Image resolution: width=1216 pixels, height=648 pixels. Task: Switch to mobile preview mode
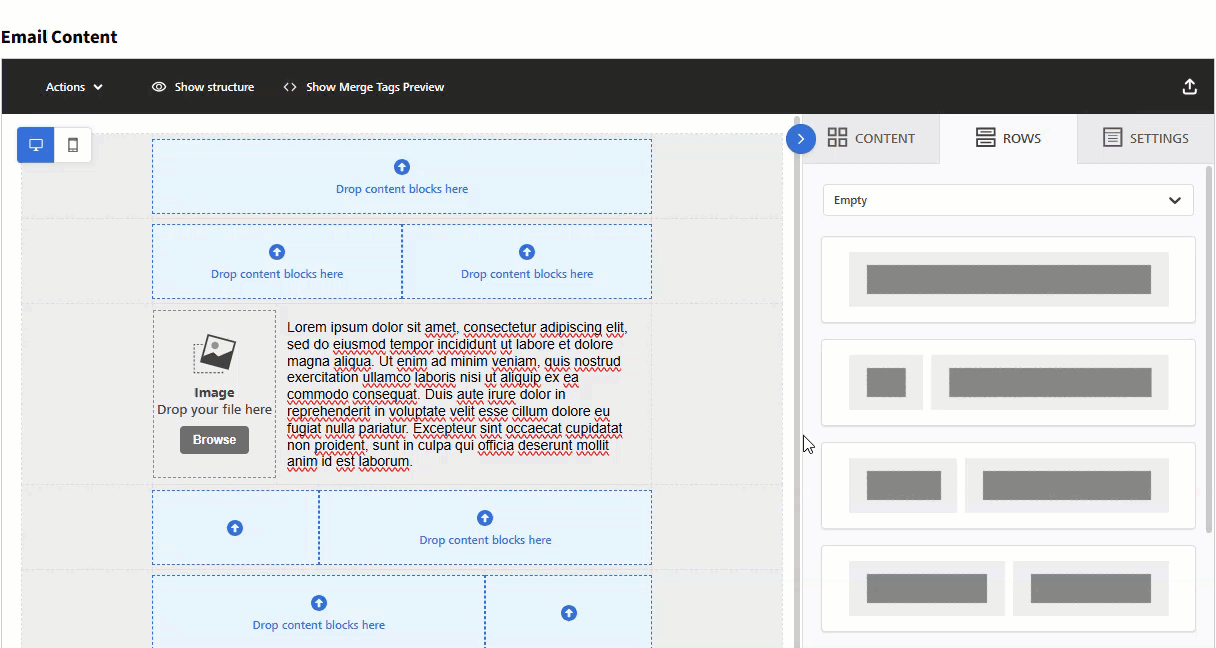click(71, 144)
